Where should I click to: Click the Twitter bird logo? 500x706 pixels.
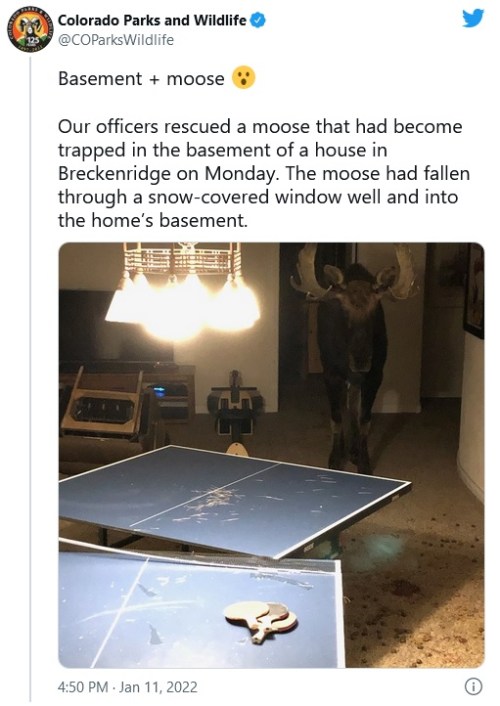pos(473,18)
